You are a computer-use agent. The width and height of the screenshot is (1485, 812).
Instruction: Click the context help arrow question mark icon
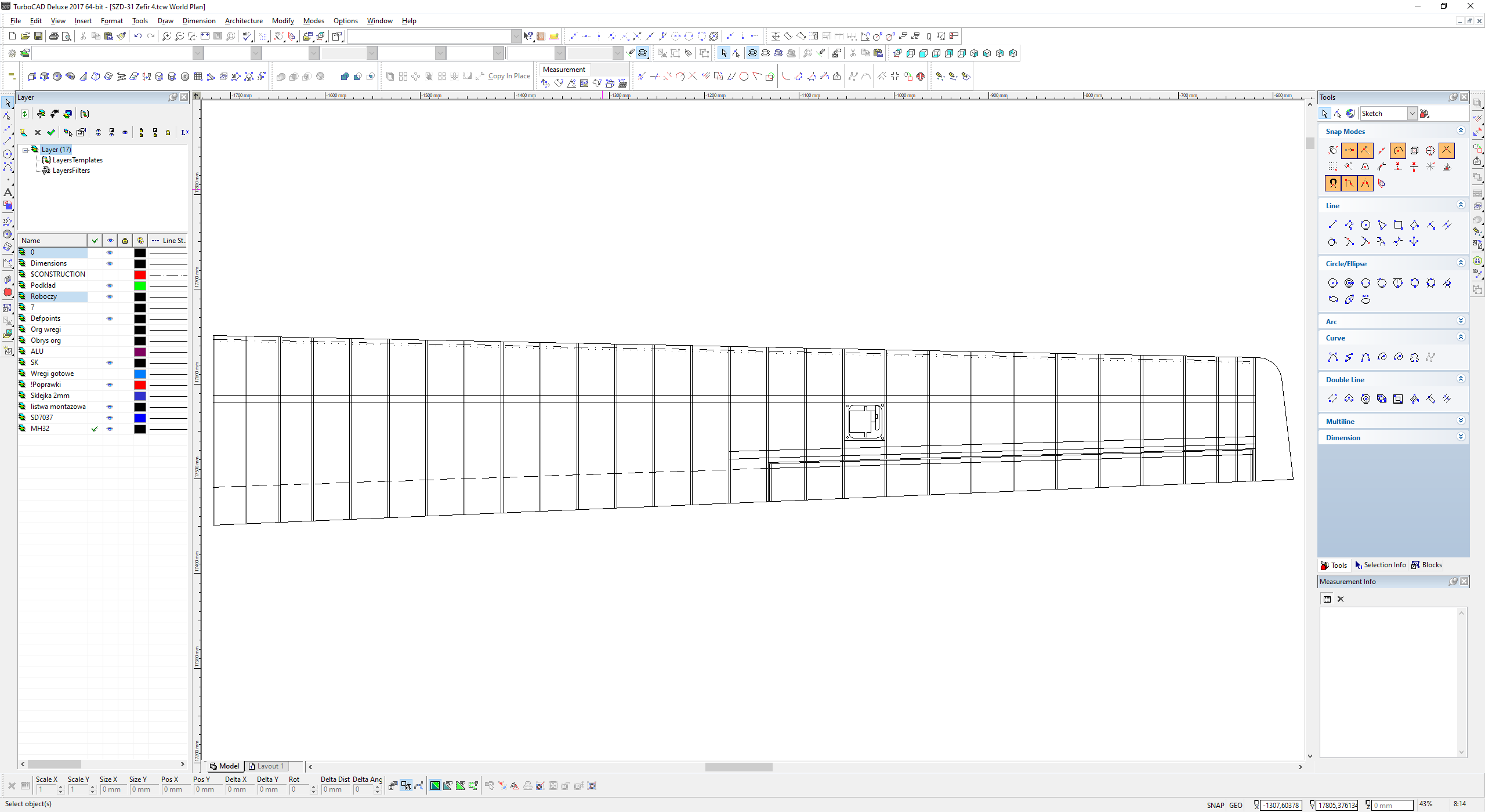(528, 36)
